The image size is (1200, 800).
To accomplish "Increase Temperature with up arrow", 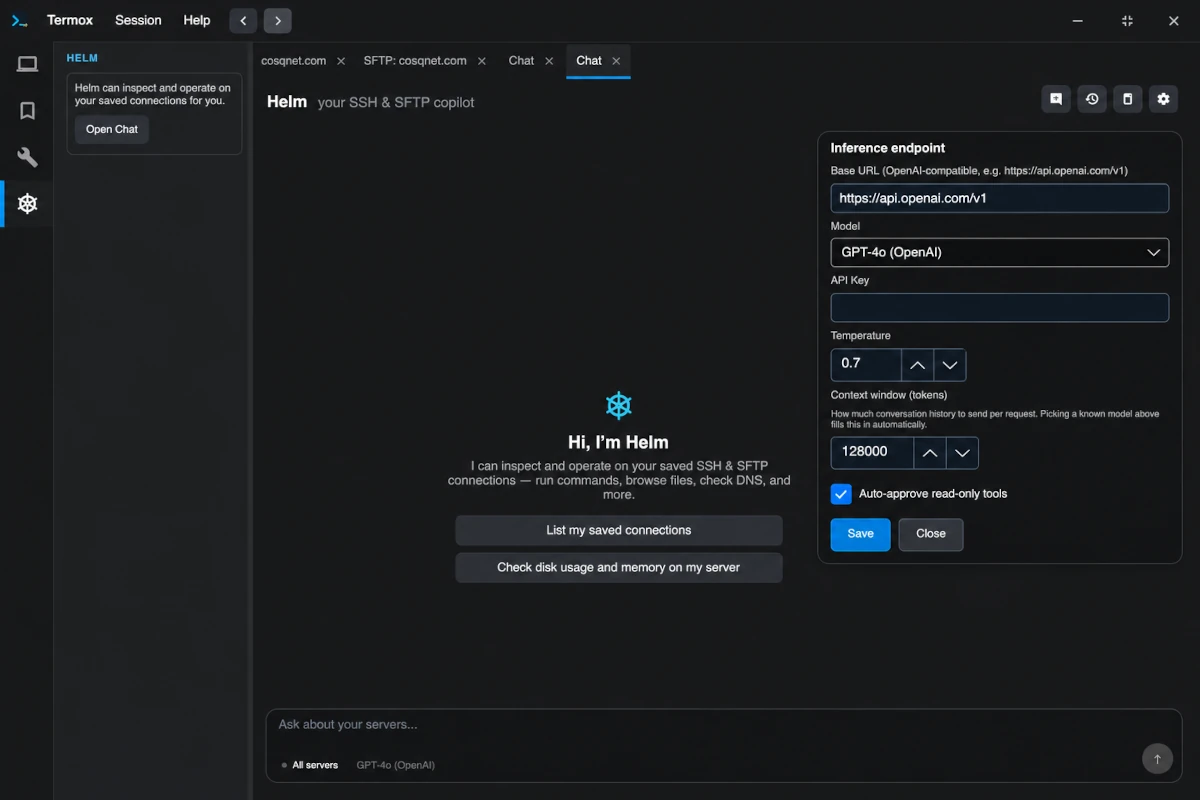I will tap(918, 365).
